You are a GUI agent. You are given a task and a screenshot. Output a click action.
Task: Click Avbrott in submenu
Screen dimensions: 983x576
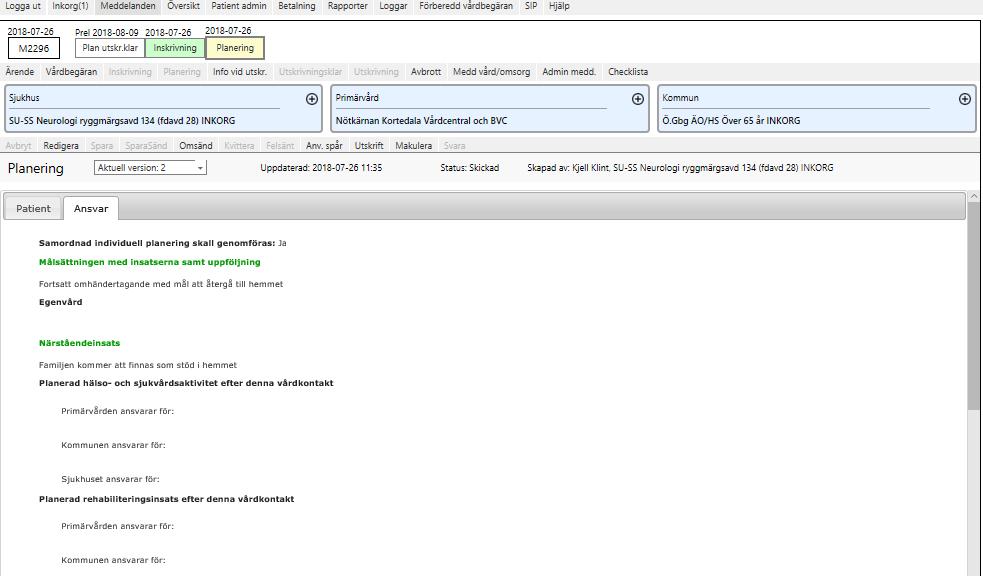pyautogui.click(x=426, y=72)
